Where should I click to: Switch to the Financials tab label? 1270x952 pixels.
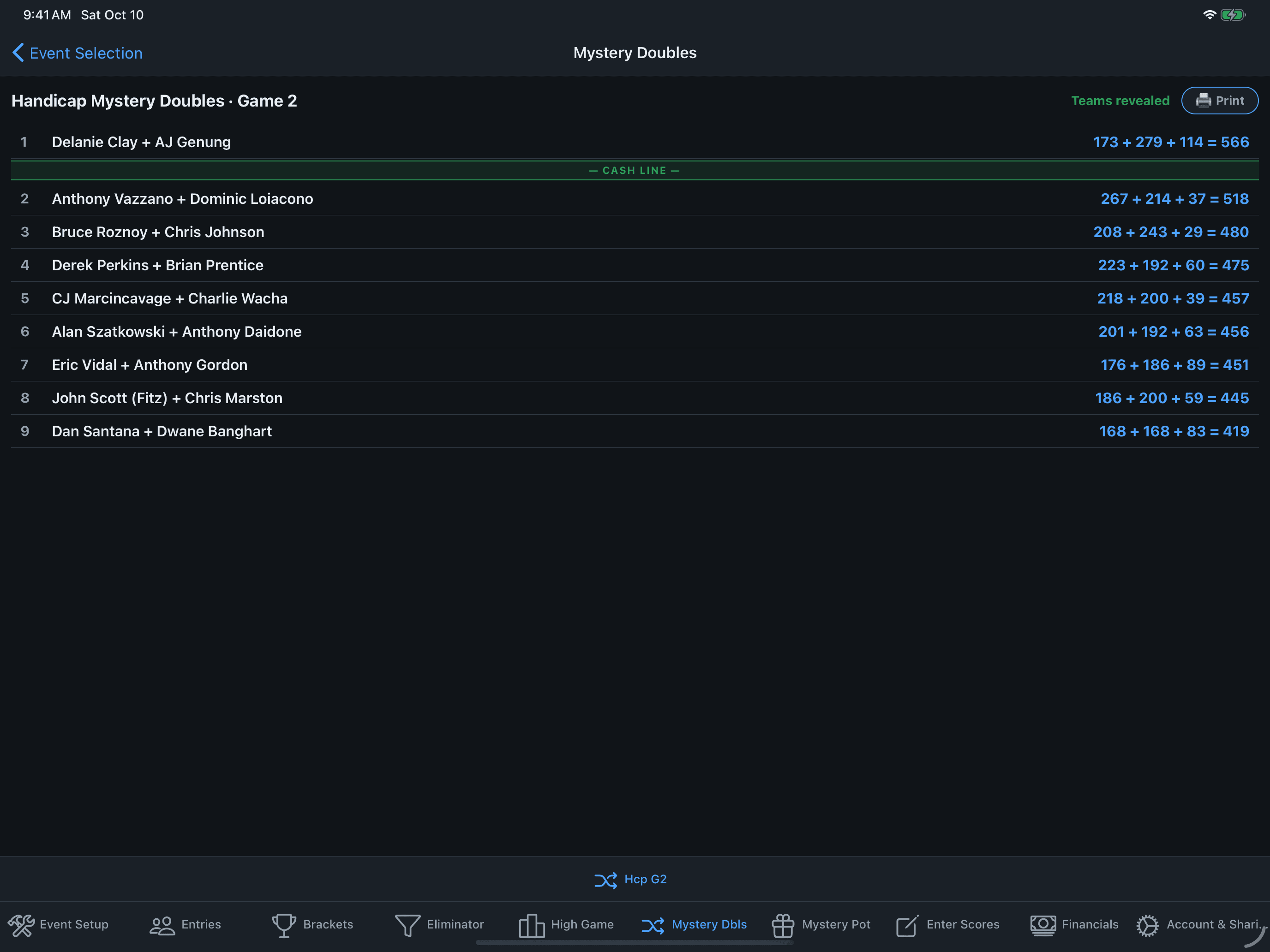tap(1090, 924)
